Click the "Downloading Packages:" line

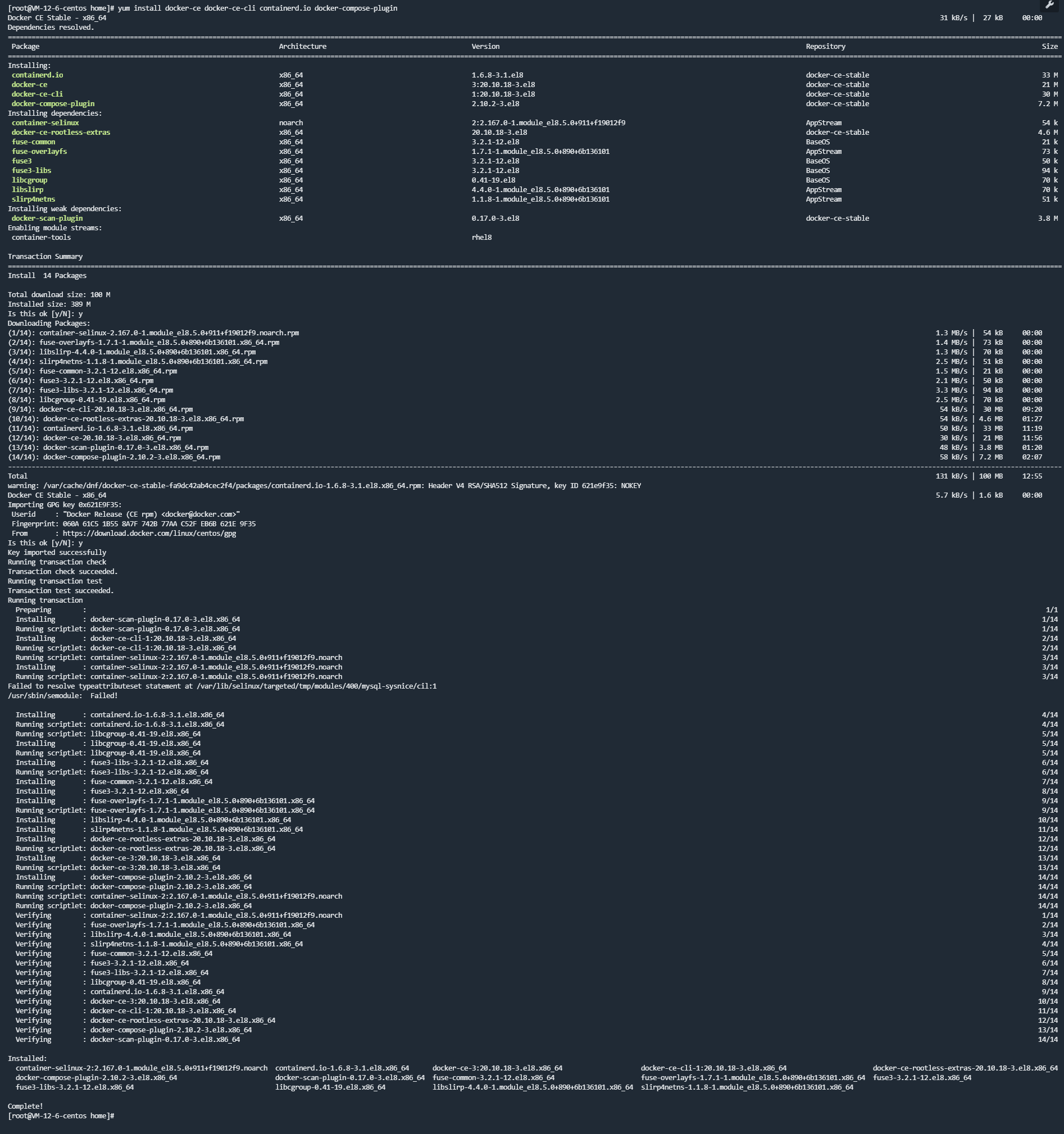point(49,324)
